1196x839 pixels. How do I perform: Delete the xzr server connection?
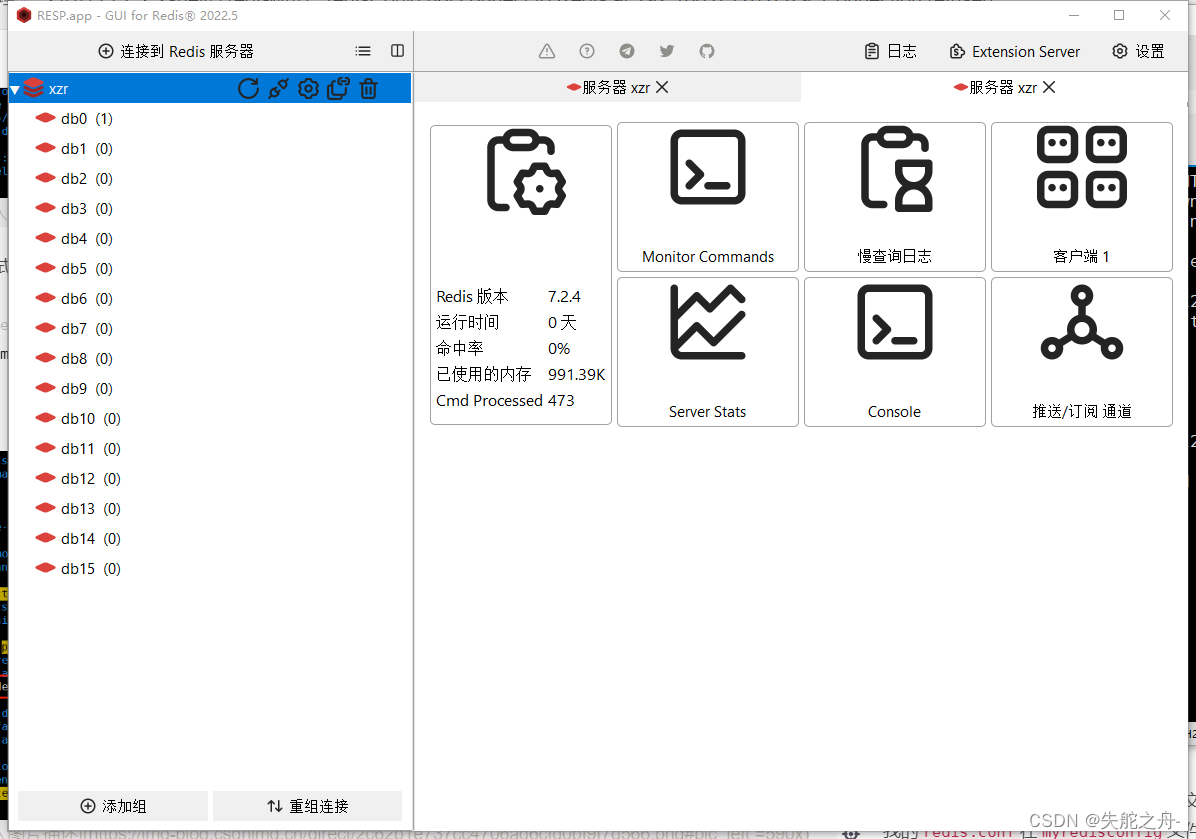coord(368,88)
